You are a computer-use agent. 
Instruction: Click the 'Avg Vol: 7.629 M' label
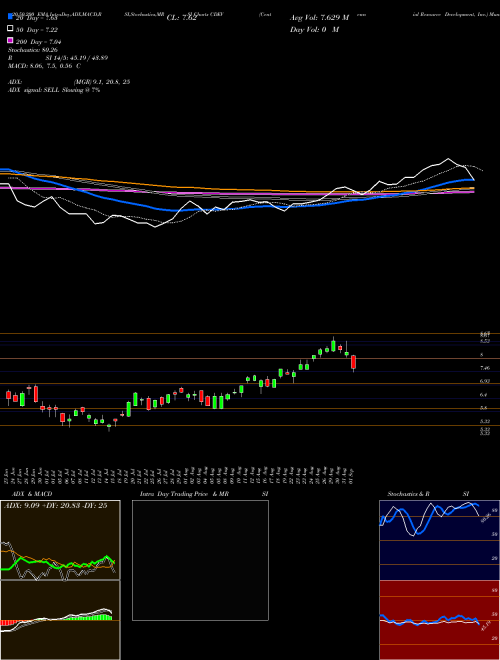click(320, 18)
